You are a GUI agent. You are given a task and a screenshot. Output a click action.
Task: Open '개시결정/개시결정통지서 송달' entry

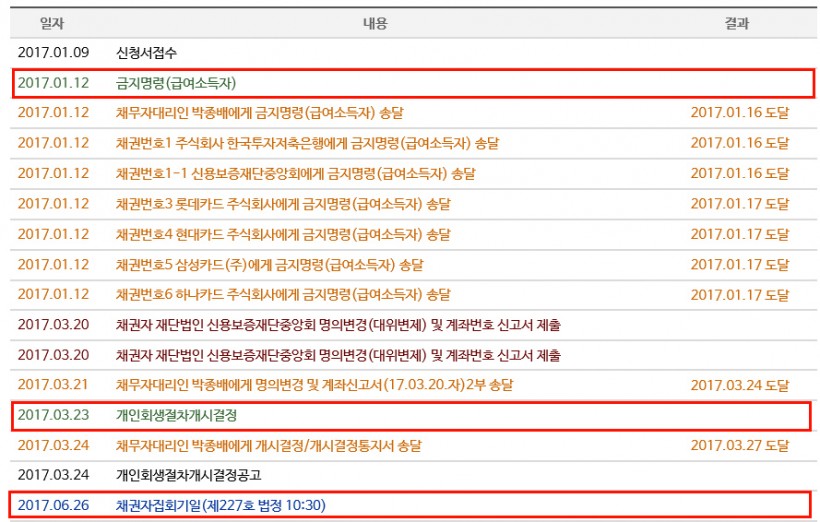(268, 446)
